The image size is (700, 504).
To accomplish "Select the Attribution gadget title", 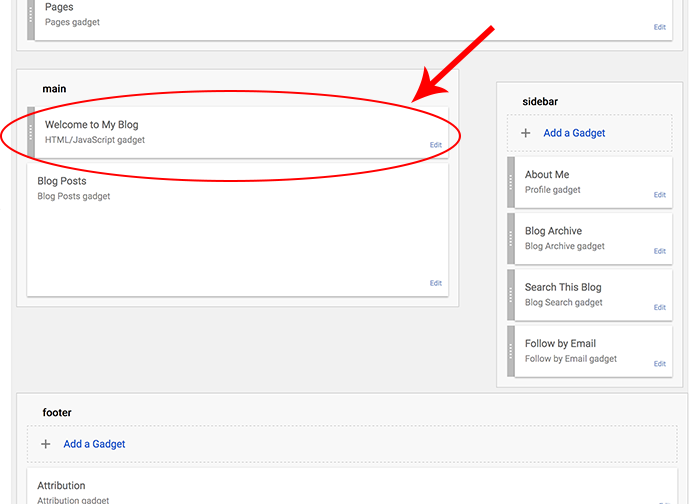I will click(61, 486).
